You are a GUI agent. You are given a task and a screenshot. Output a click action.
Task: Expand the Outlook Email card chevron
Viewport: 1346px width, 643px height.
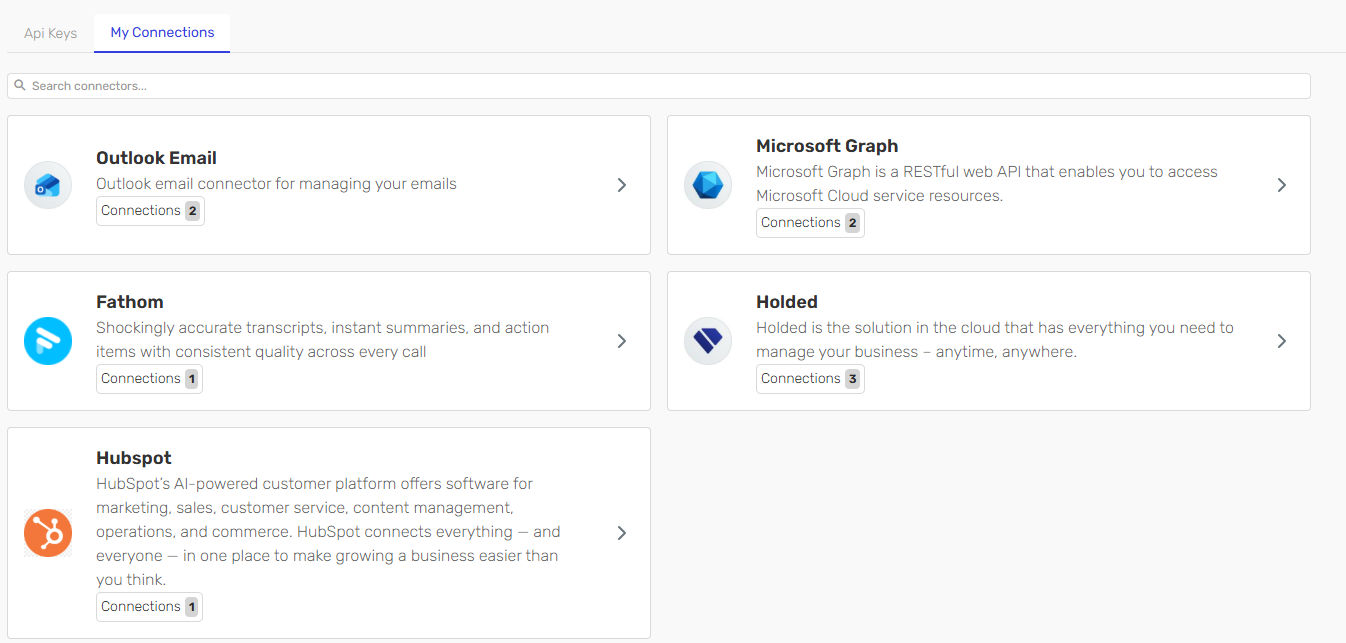622,185
